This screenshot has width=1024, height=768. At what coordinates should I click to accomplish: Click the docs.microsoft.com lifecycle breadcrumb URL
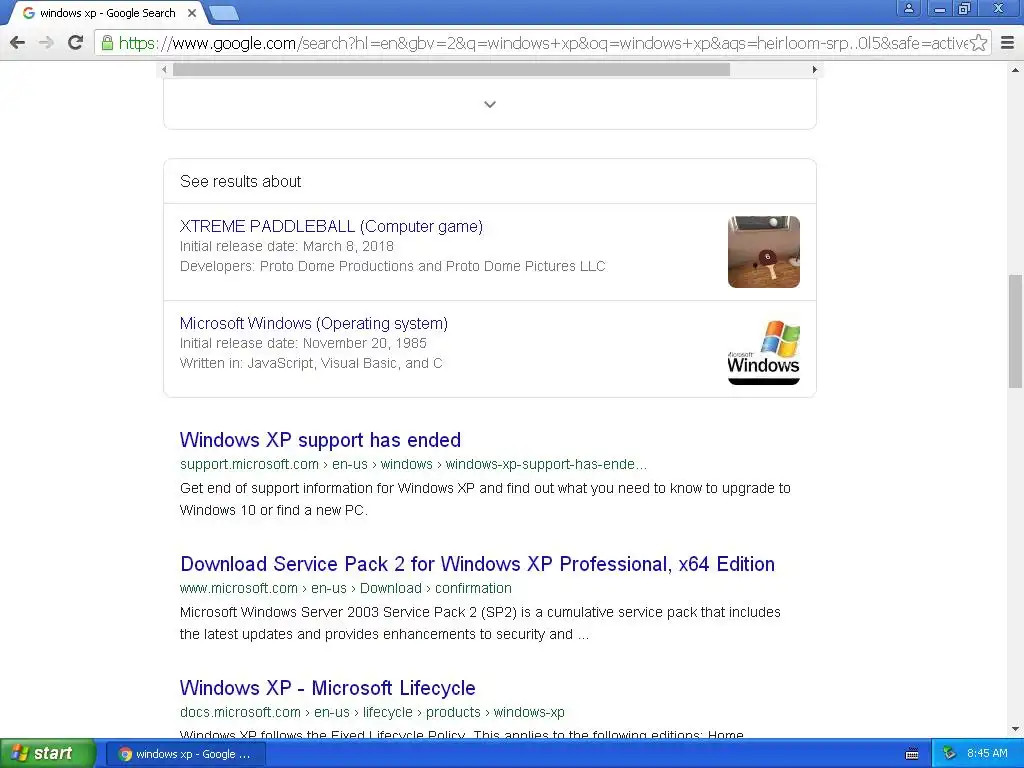(372, 712)
